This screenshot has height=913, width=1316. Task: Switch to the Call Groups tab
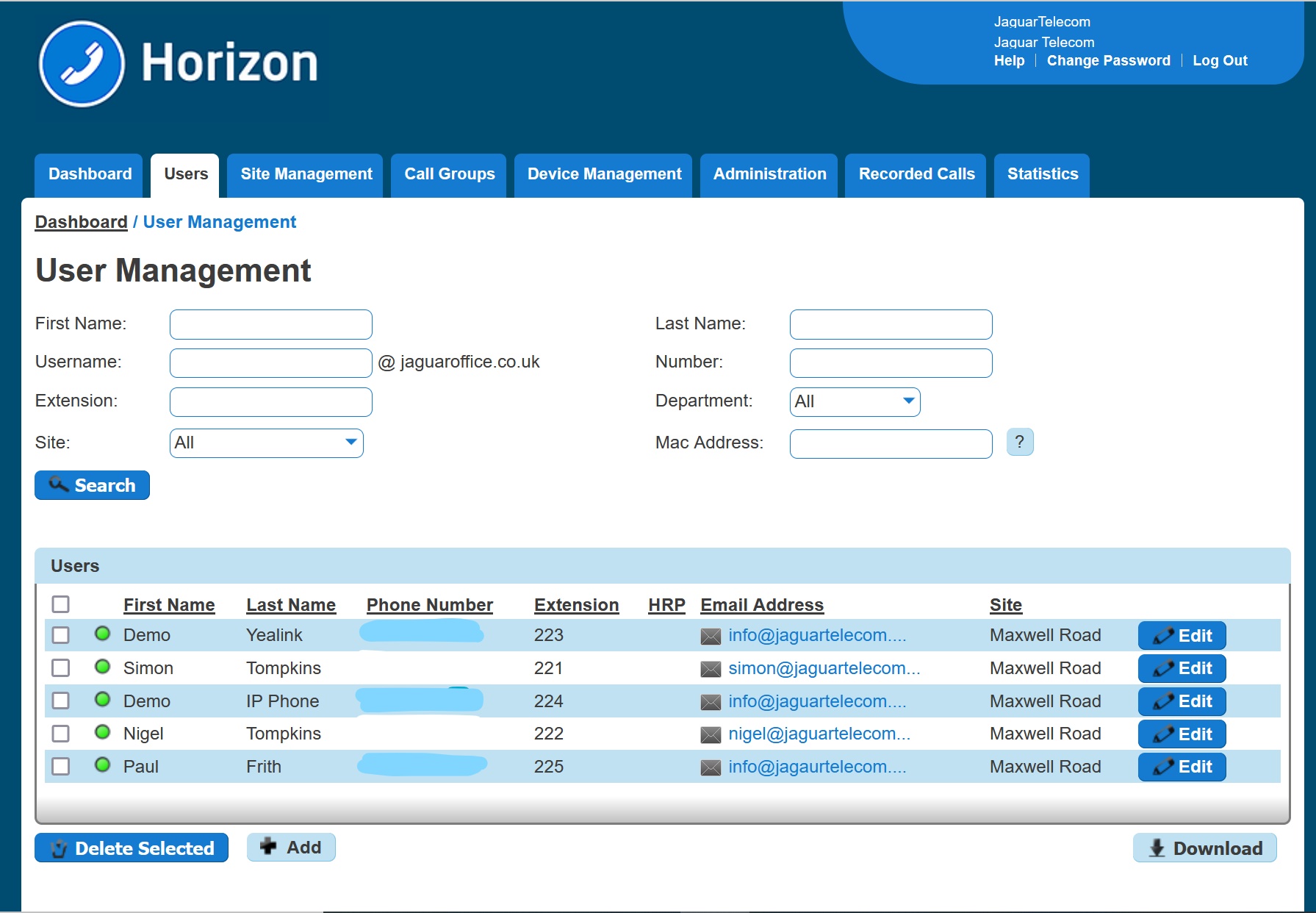pyautogui.click(x=448, y=174)
